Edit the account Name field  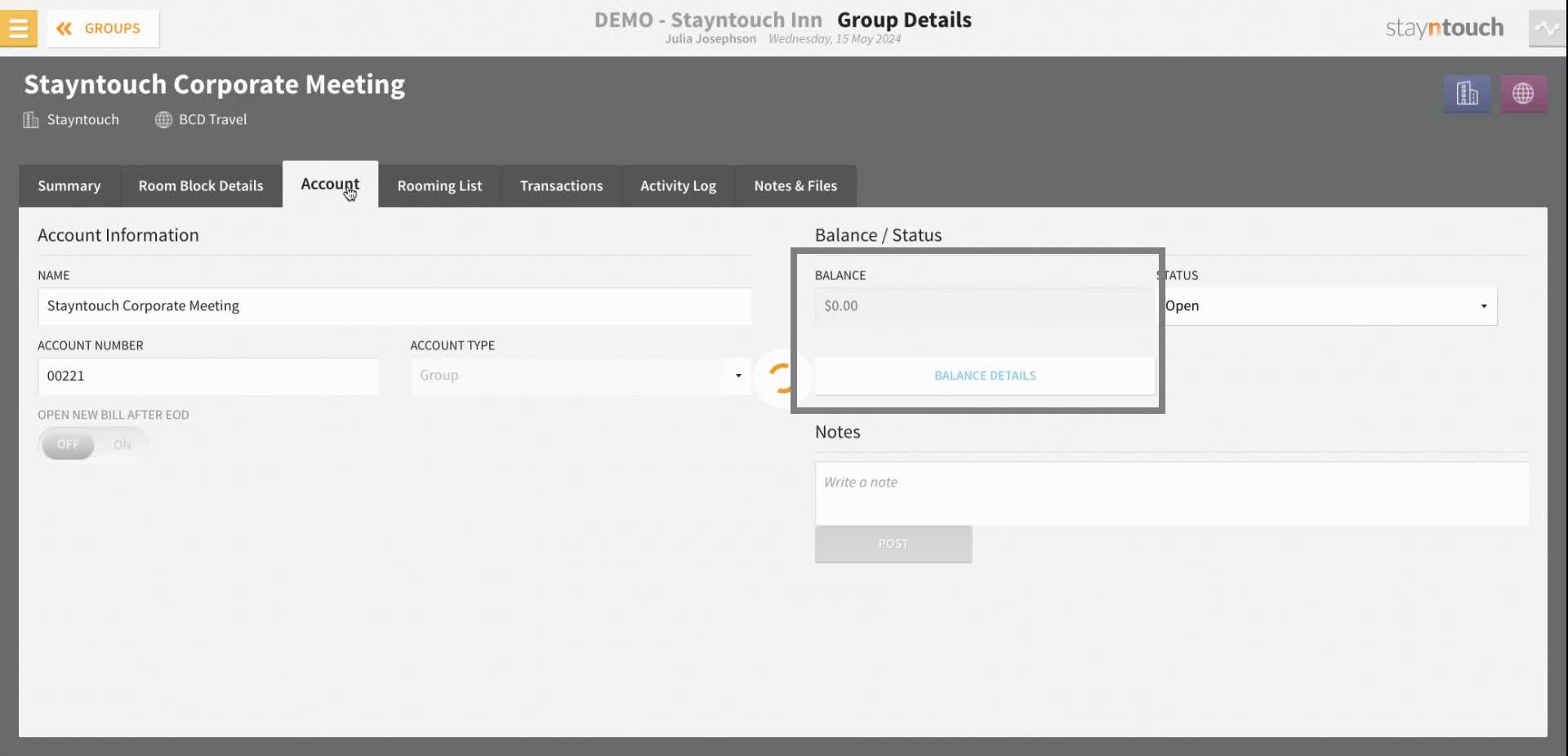click(394, 306)
